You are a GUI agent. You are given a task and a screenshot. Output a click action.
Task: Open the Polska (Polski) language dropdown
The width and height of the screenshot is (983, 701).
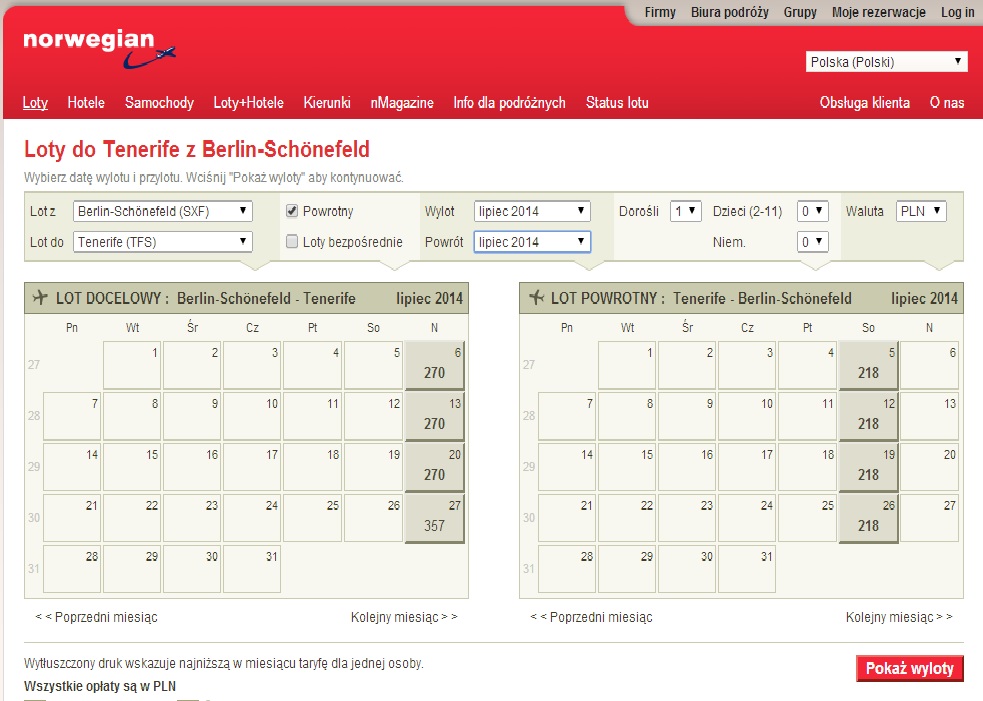pos(886,62)
